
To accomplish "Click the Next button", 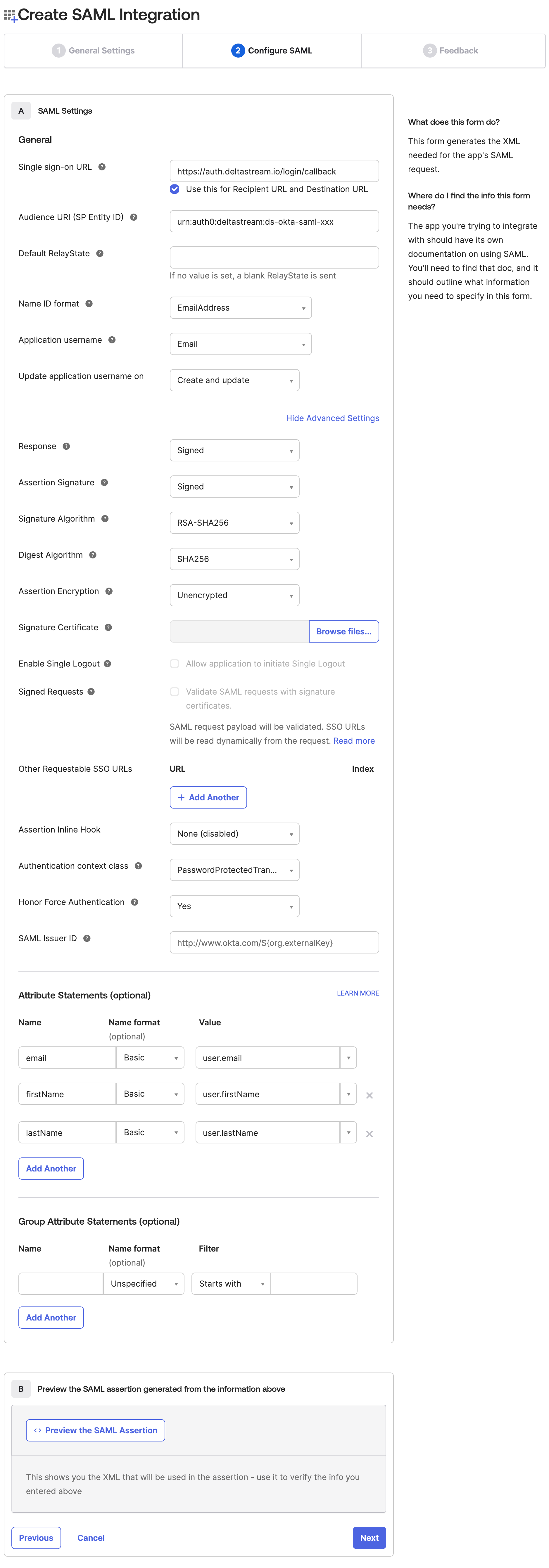I will pos(370,1538).
